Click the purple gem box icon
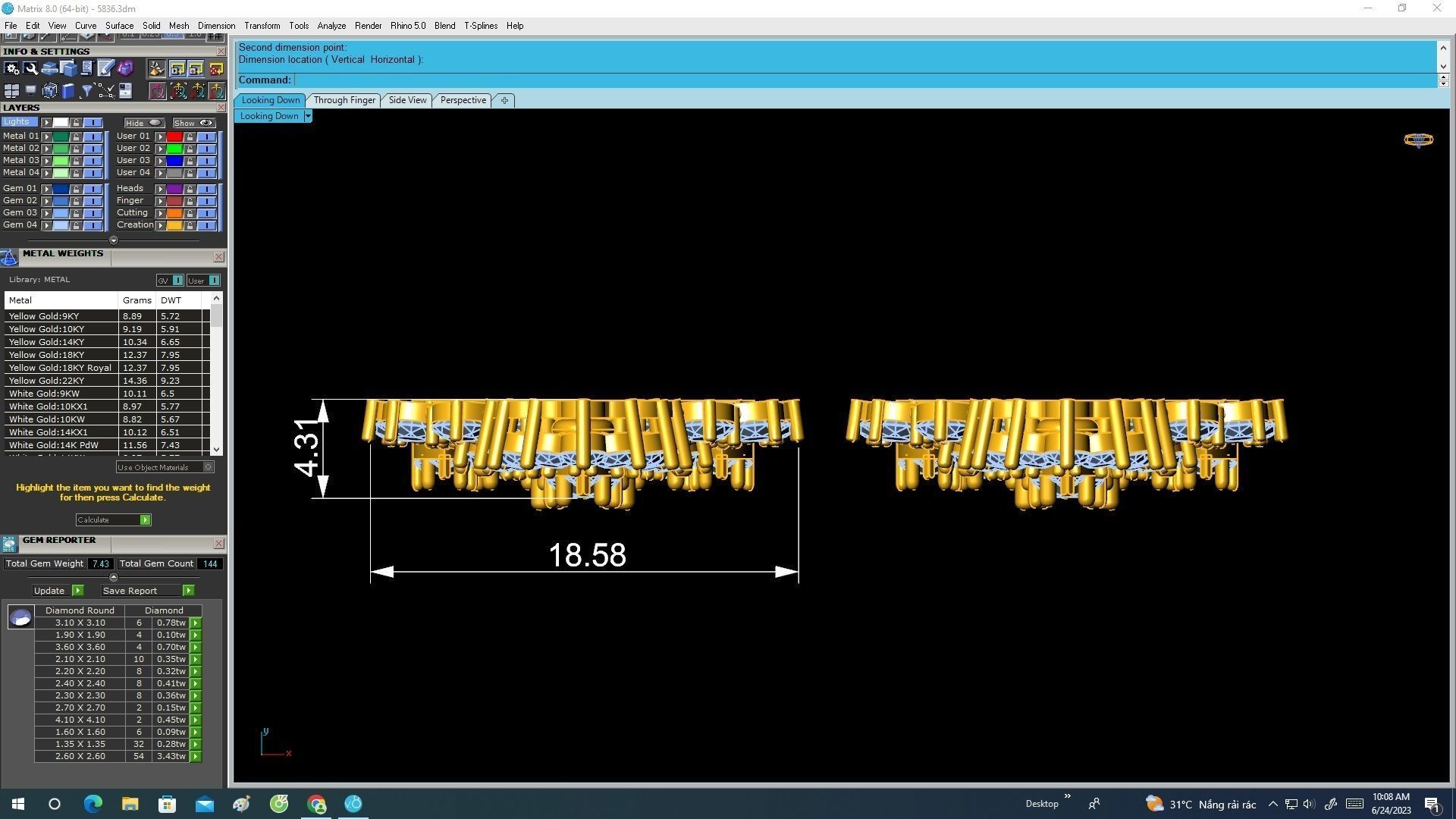Image resolution: width=1456 pixels, height=819 pixels. [125, 69]
